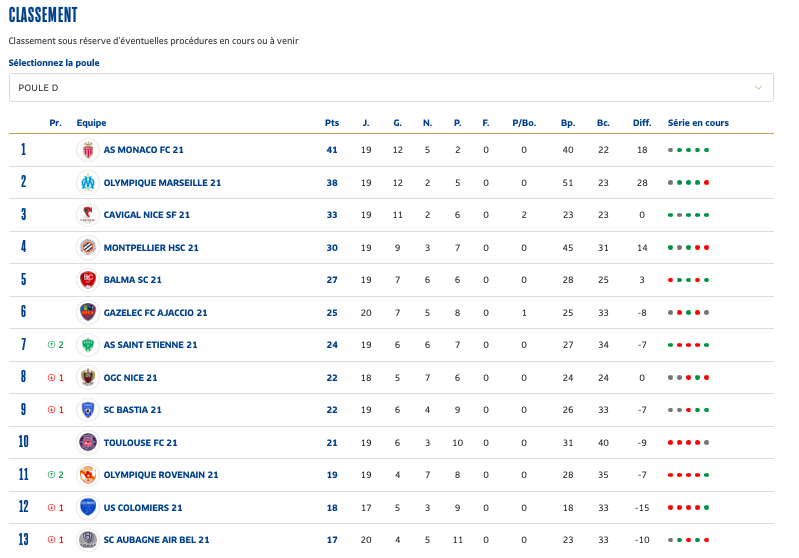
Task: Open the US COLOMIERS 21 team page
Action: pos(143,508)
